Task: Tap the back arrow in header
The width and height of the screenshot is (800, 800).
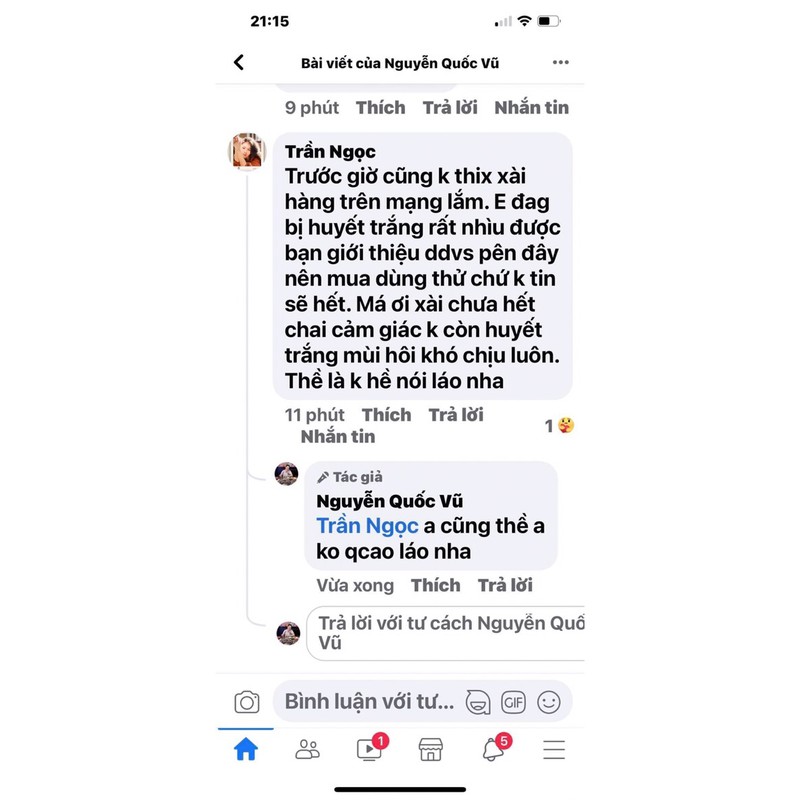Action: pos(239,62)
